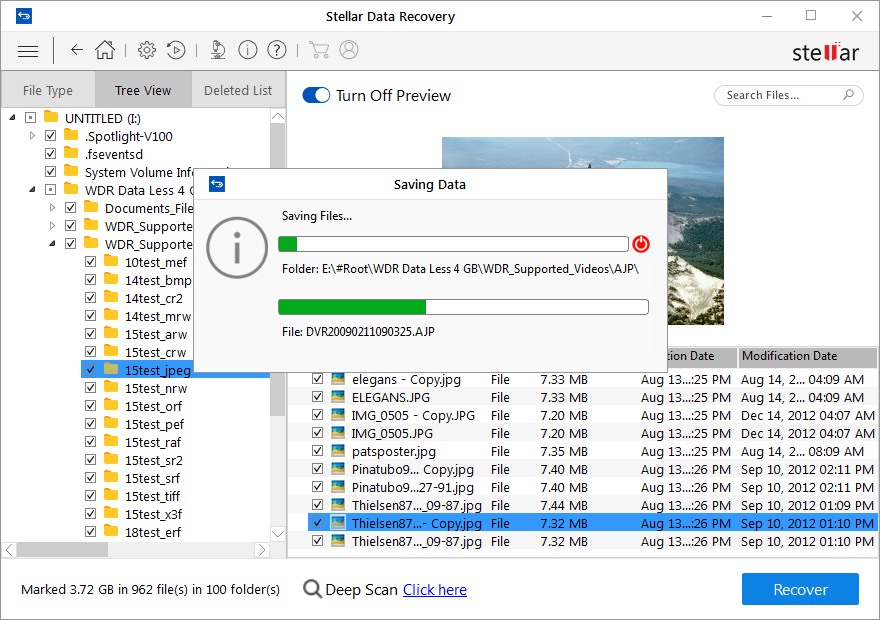Click the information icon in toolbar
The height and width of the screenshot is (620, 880).
pos(248,50)
